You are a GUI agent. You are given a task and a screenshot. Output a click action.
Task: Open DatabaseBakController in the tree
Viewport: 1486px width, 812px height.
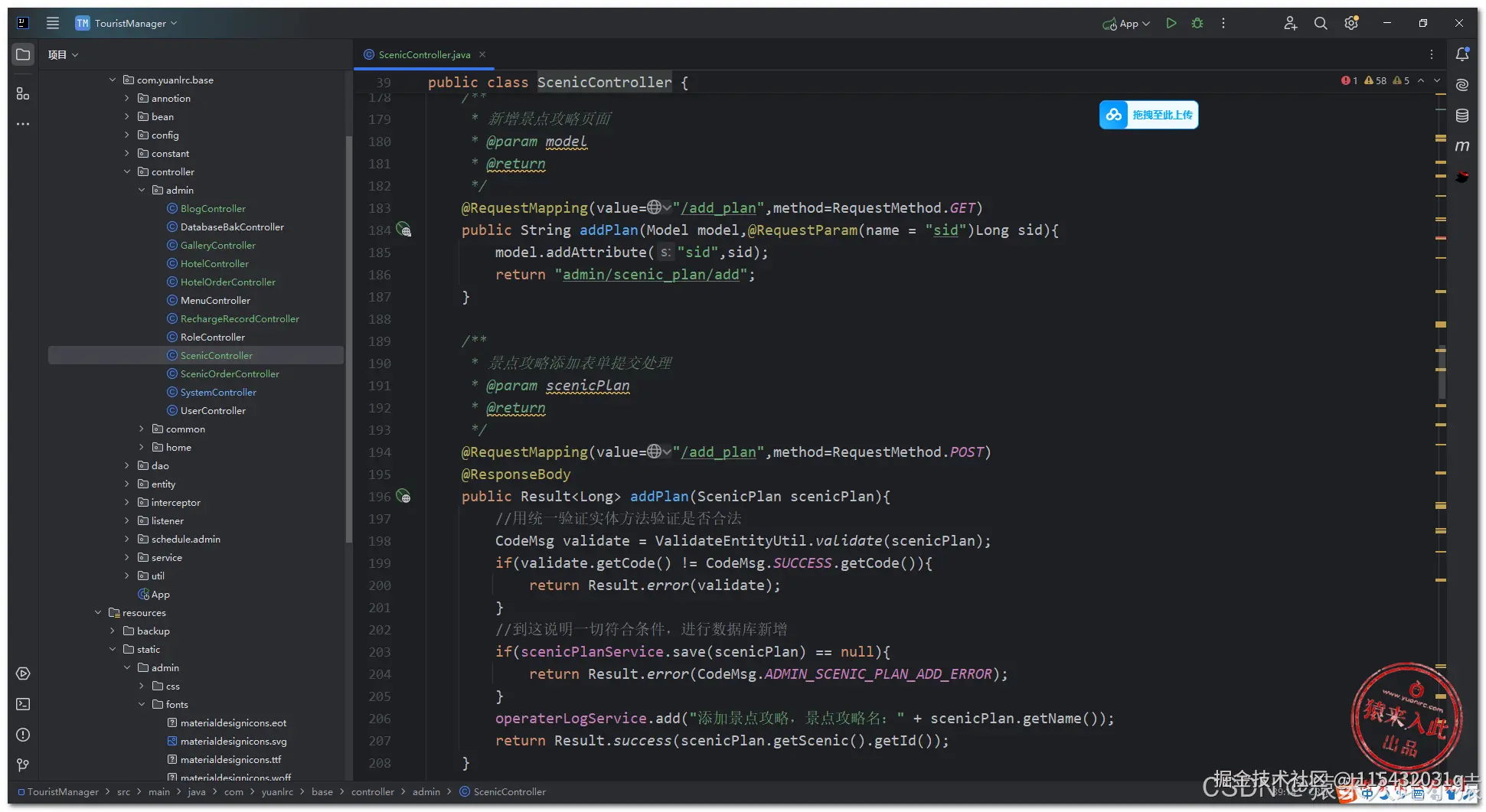(x=224, y=227)
